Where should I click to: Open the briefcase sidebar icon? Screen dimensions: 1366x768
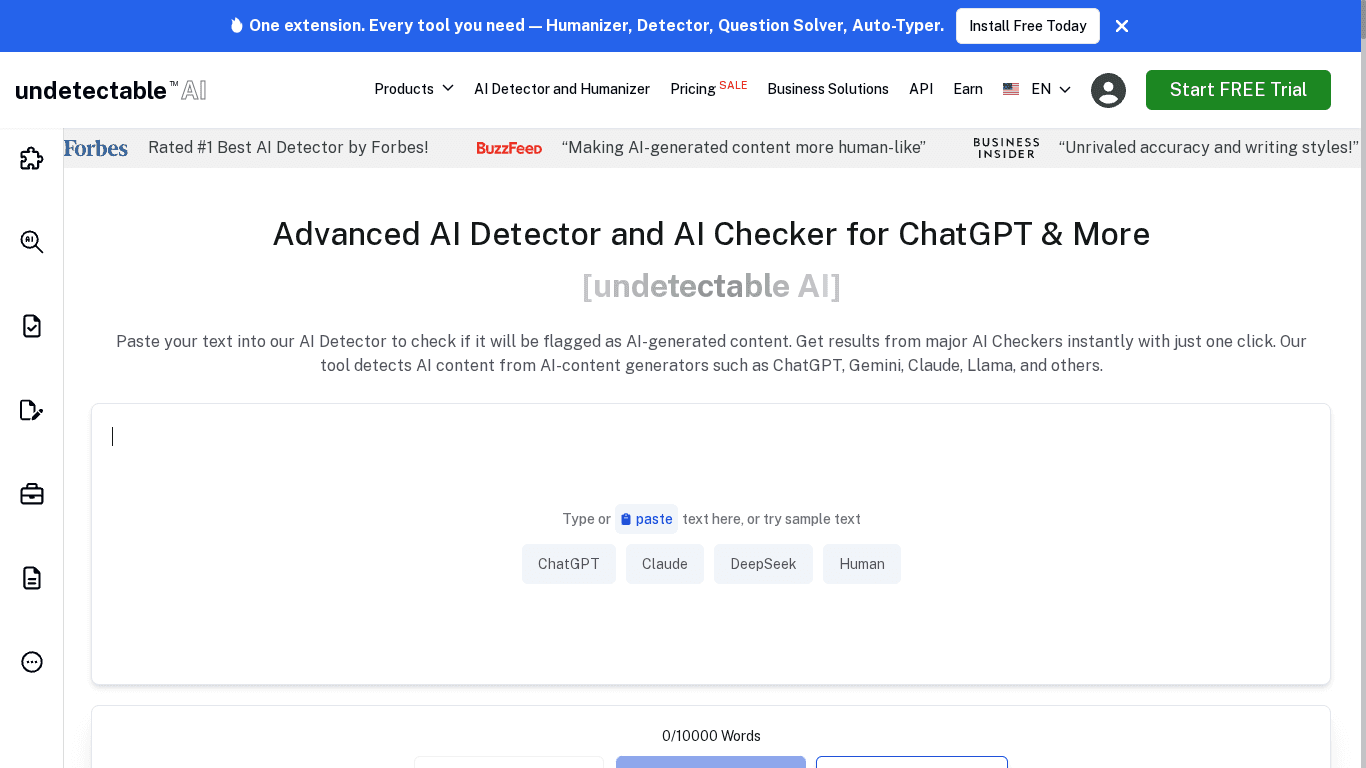32,494
